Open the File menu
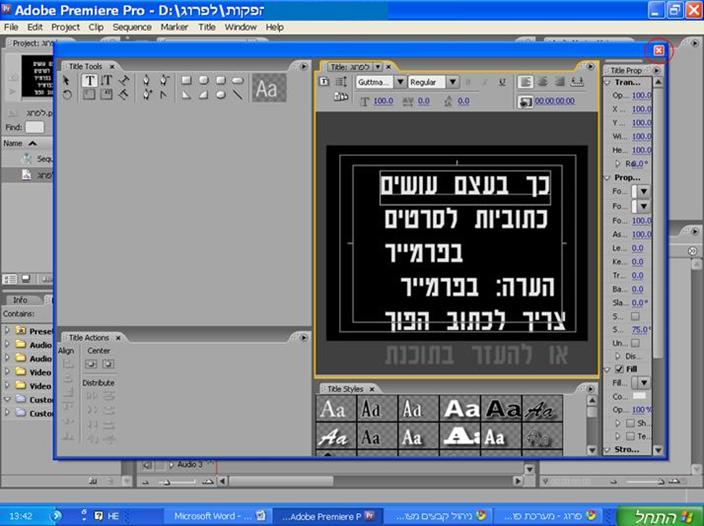 click(11, 27)
